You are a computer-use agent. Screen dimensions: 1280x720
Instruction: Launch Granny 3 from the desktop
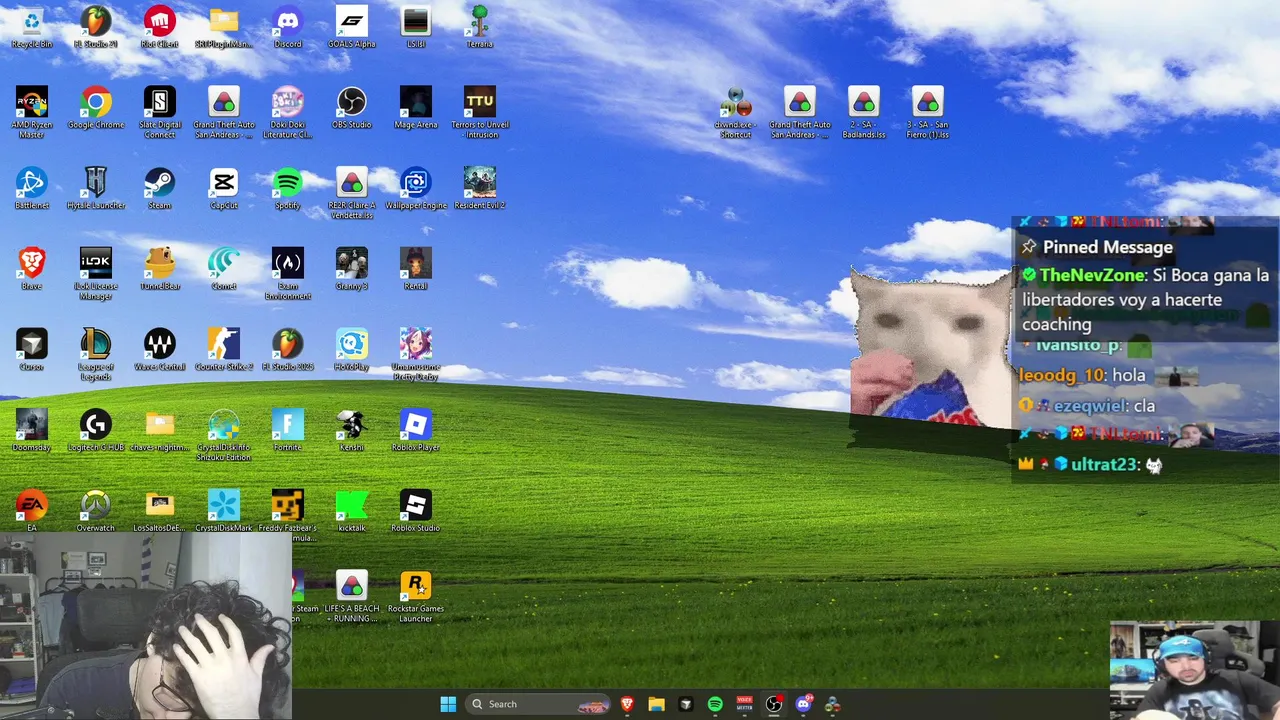coord(352,270)
